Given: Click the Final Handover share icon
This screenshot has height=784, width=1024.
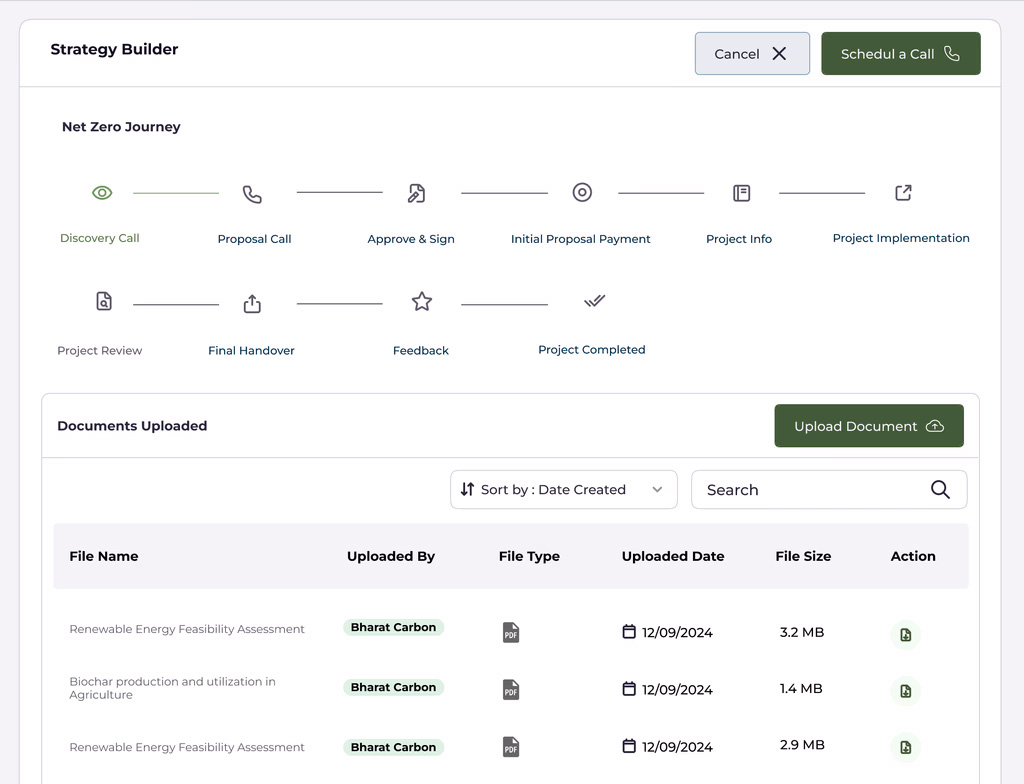Looking at the screenshot, I should coord(252,303).
